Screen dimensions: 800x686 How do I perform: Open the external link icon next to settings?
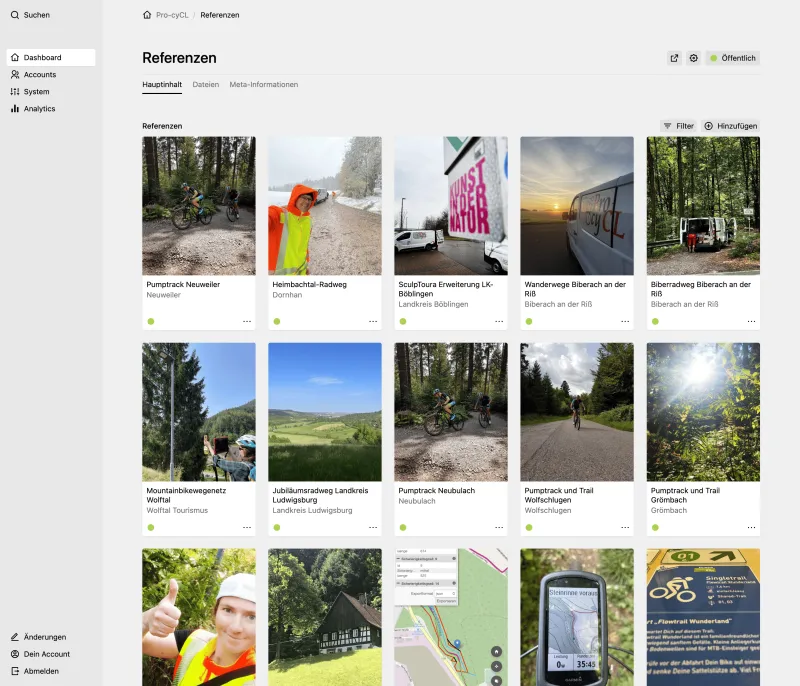[x=674, y=58]
